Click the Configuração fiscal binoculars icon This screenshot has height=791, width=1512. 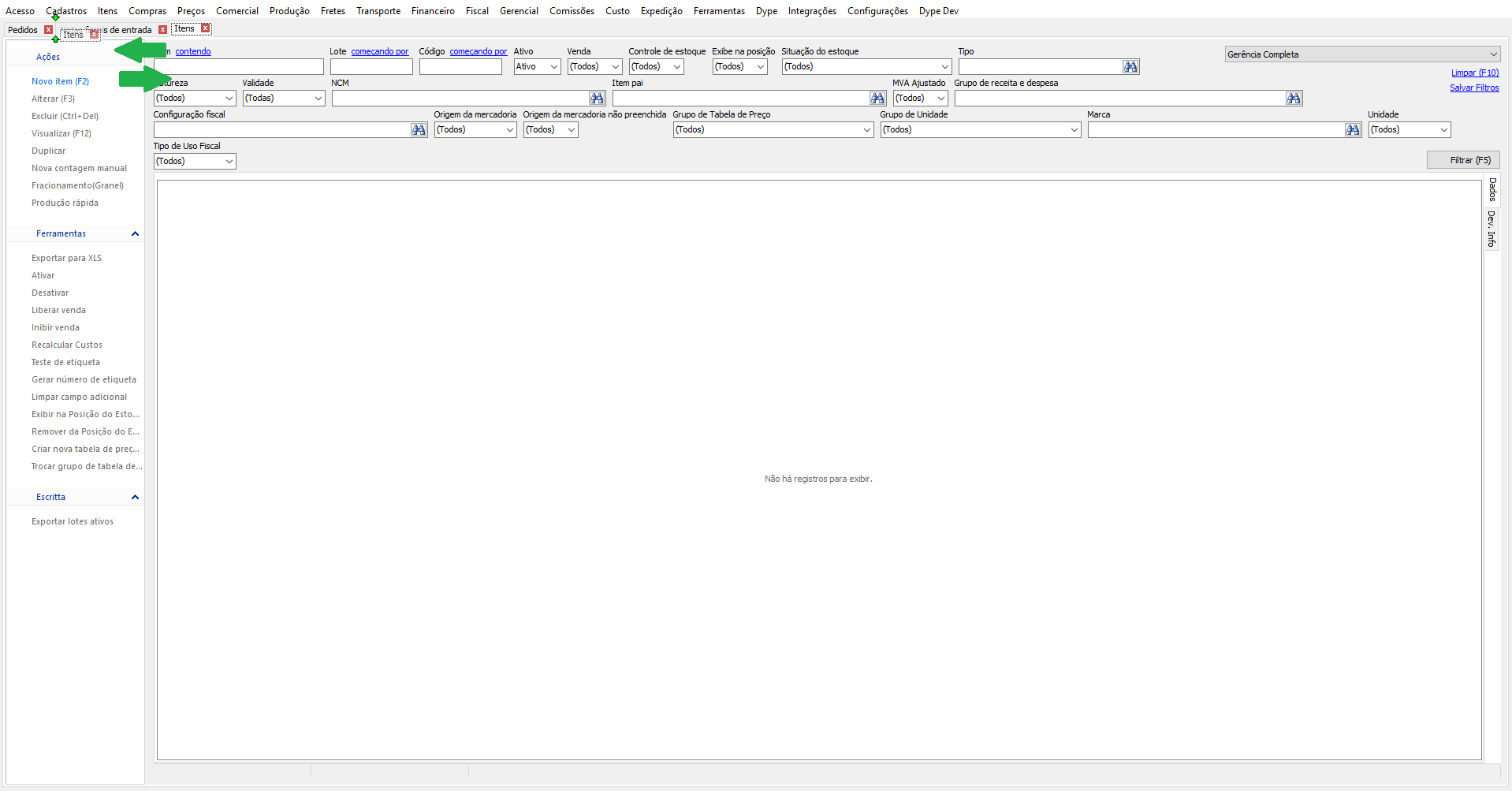pos(419,130)
